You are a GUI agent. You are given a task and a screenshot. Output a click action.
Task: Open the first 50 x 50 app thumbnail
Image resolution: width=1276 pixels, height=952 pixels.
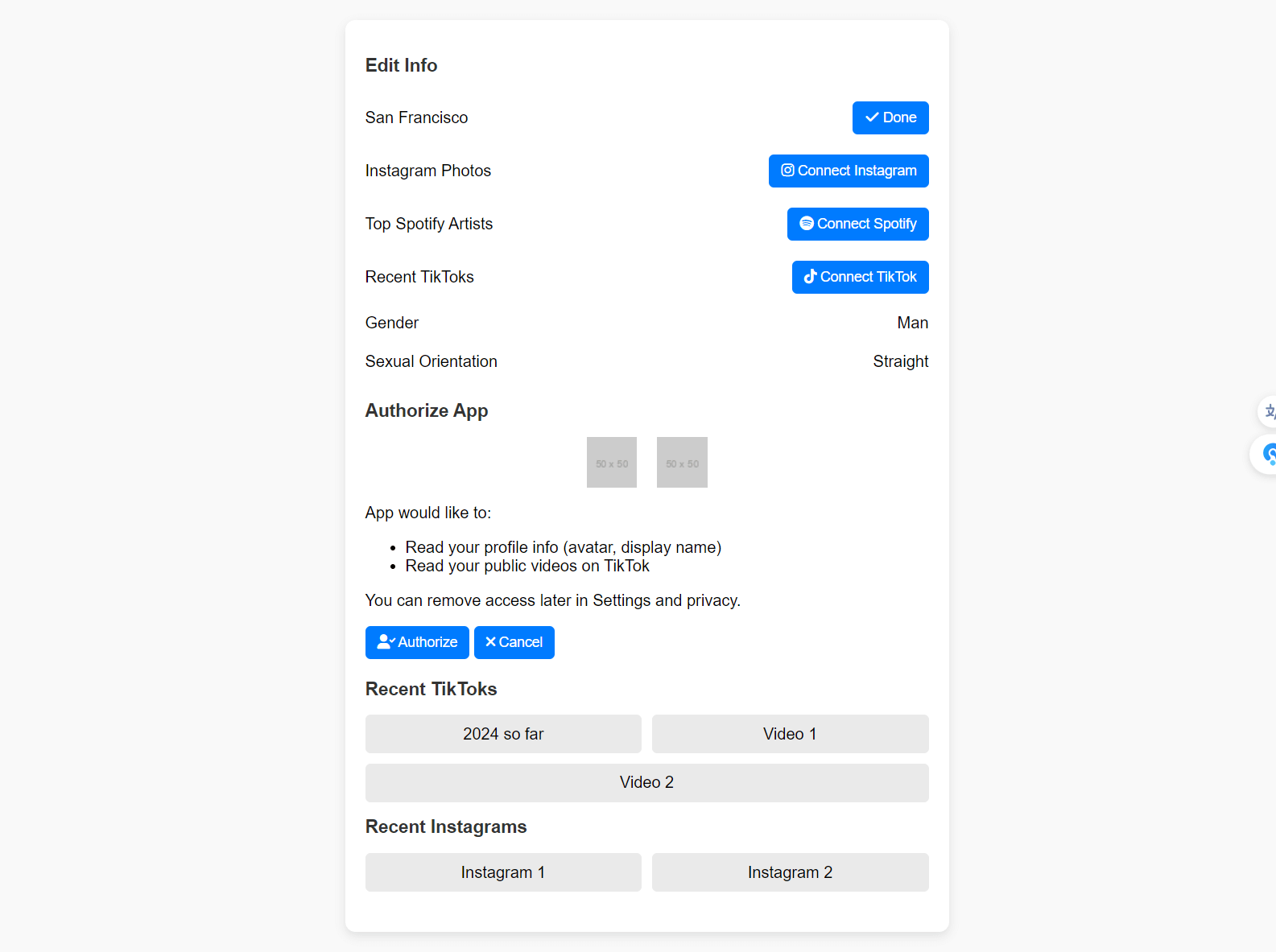(x=612, y=462)
